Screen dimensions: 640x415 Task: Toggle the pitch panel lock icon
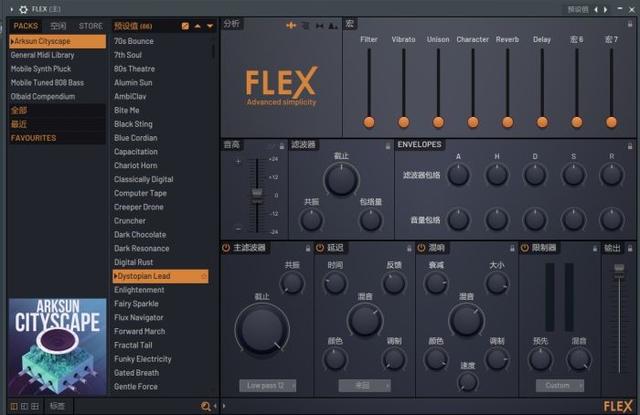pyautogui.click(x=282, y=146)
